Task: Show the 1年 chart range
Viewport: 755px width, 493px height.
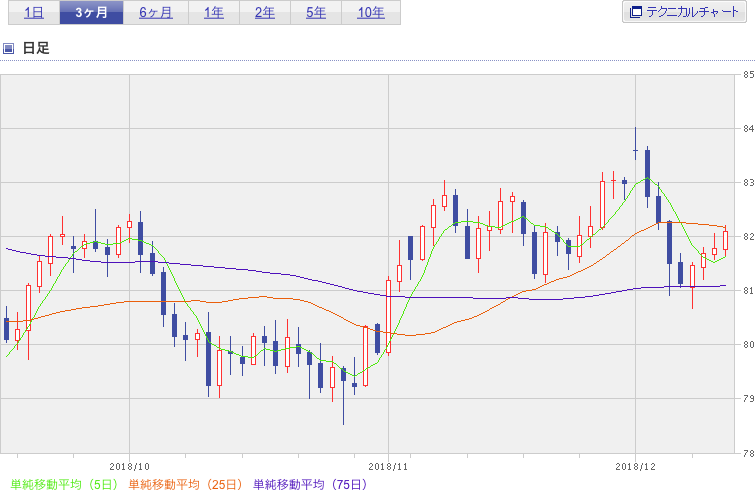Action: (x=214, y=13)
